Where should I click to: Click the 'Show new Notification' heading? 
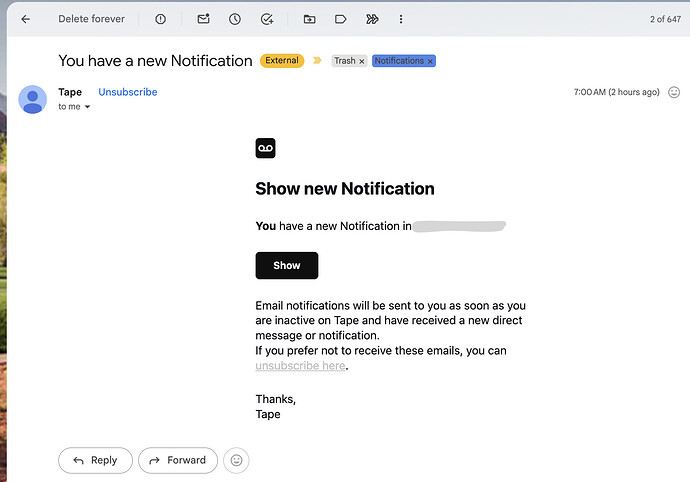pos(345,188)
